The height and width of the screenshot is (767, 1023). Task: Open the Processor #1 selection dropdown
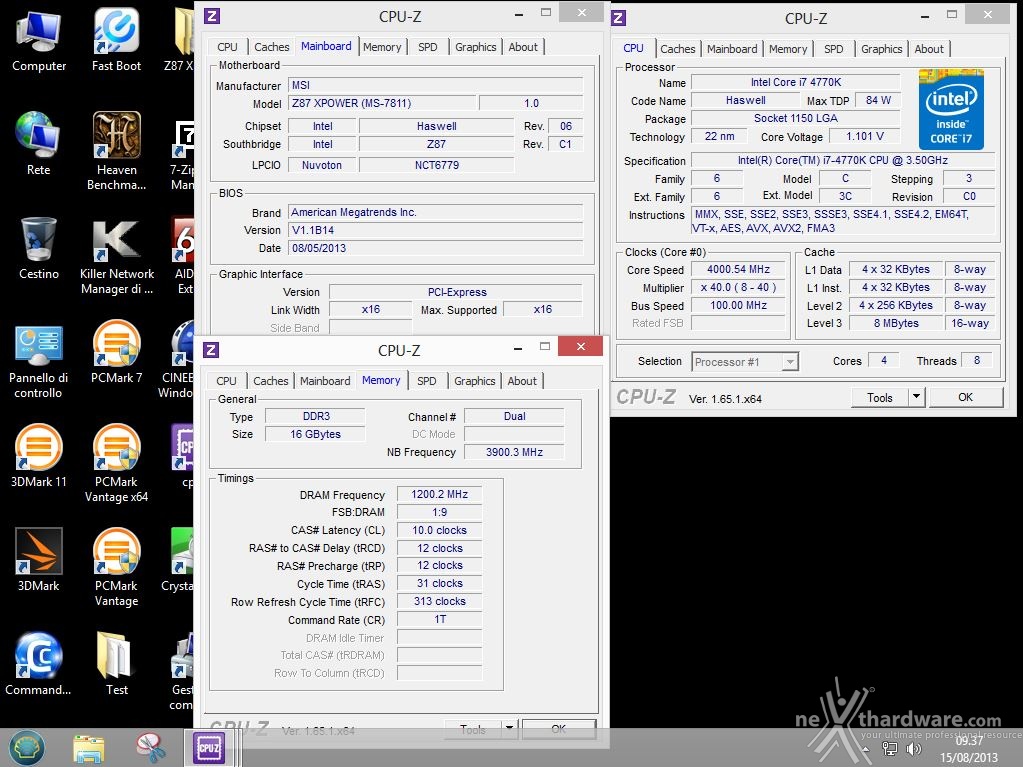(x=744, y=362)
